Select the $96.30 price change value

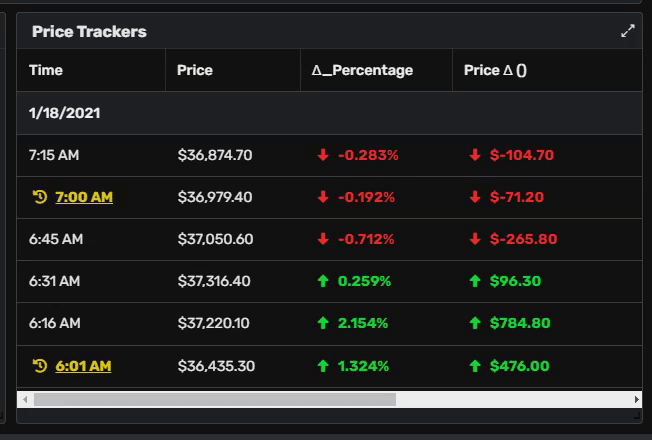[515, 281]
